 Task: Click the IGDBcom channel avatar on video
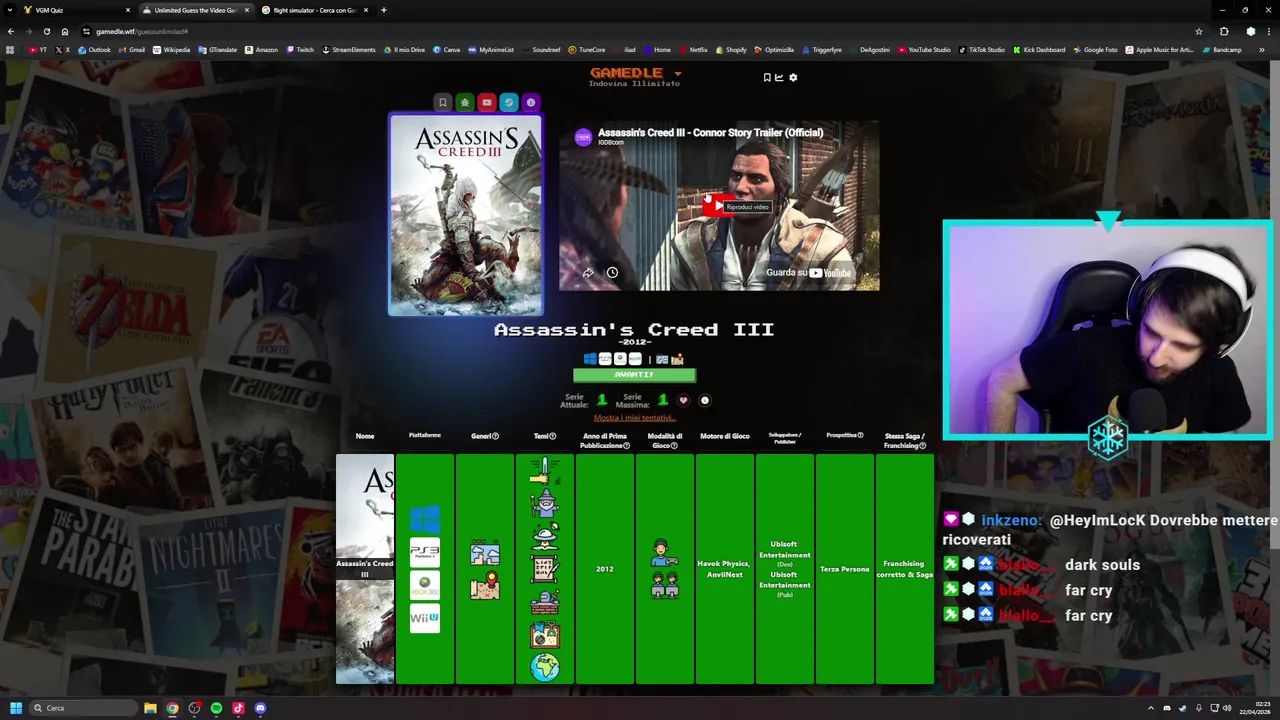pos(583,137)
